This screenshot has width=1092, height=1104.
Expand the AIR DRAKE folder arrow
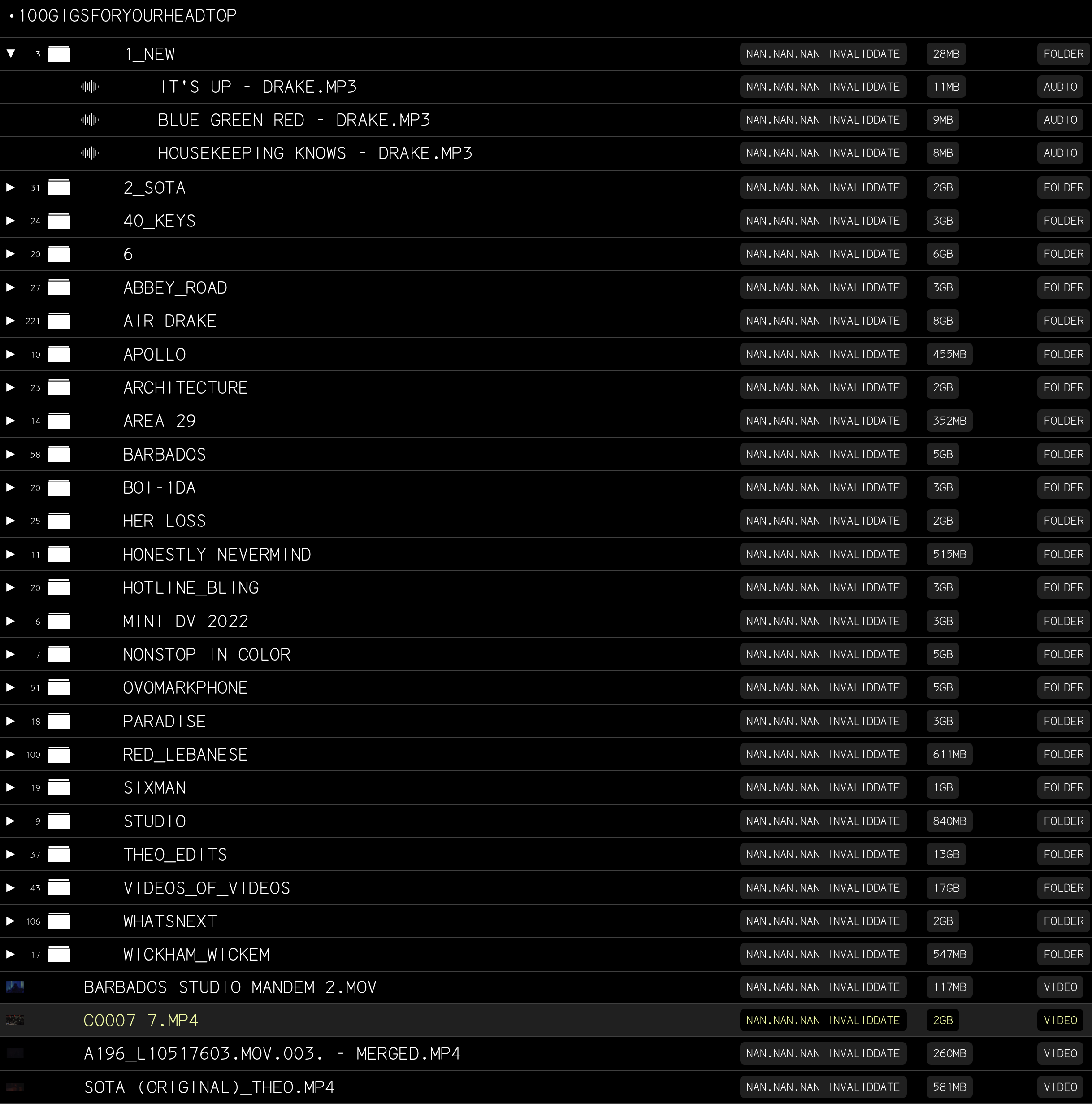tap(10, 321)
